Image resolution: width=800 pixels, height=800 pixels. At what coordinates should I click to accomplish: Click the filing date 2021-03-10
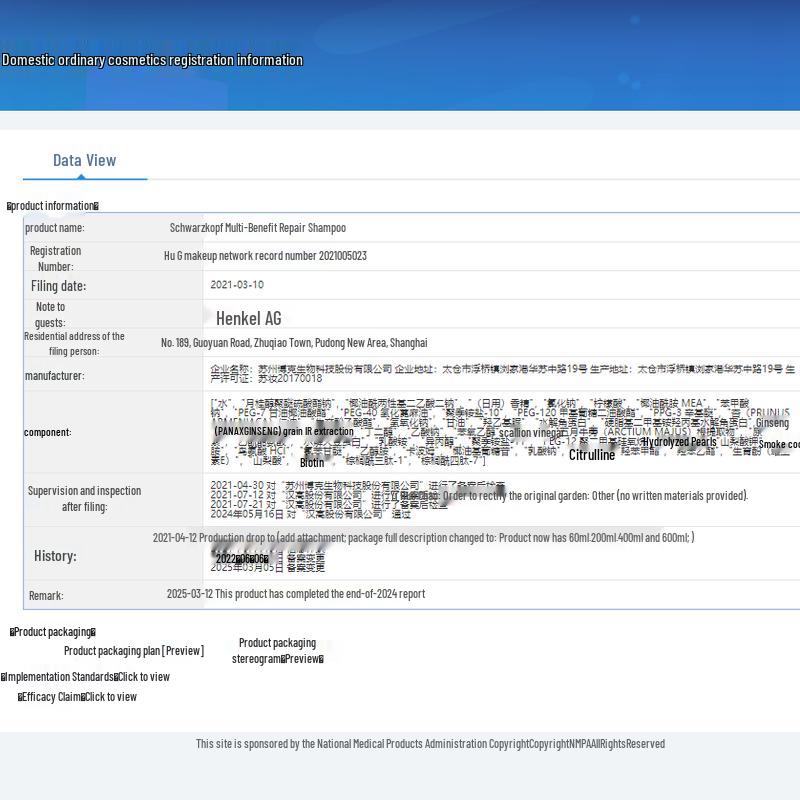coord(237,285)
